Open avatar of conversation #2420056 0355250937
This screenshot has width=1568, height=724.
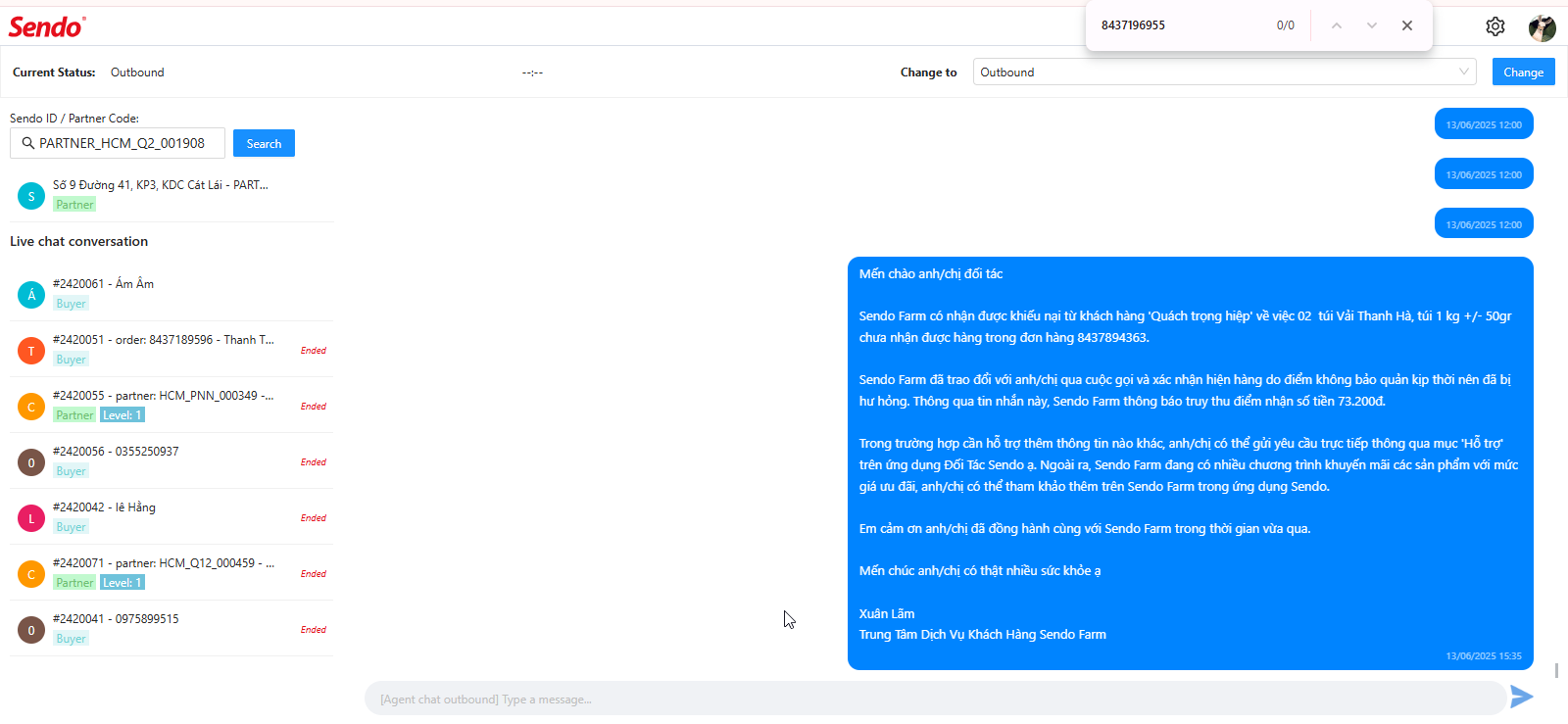click(31, 461)
